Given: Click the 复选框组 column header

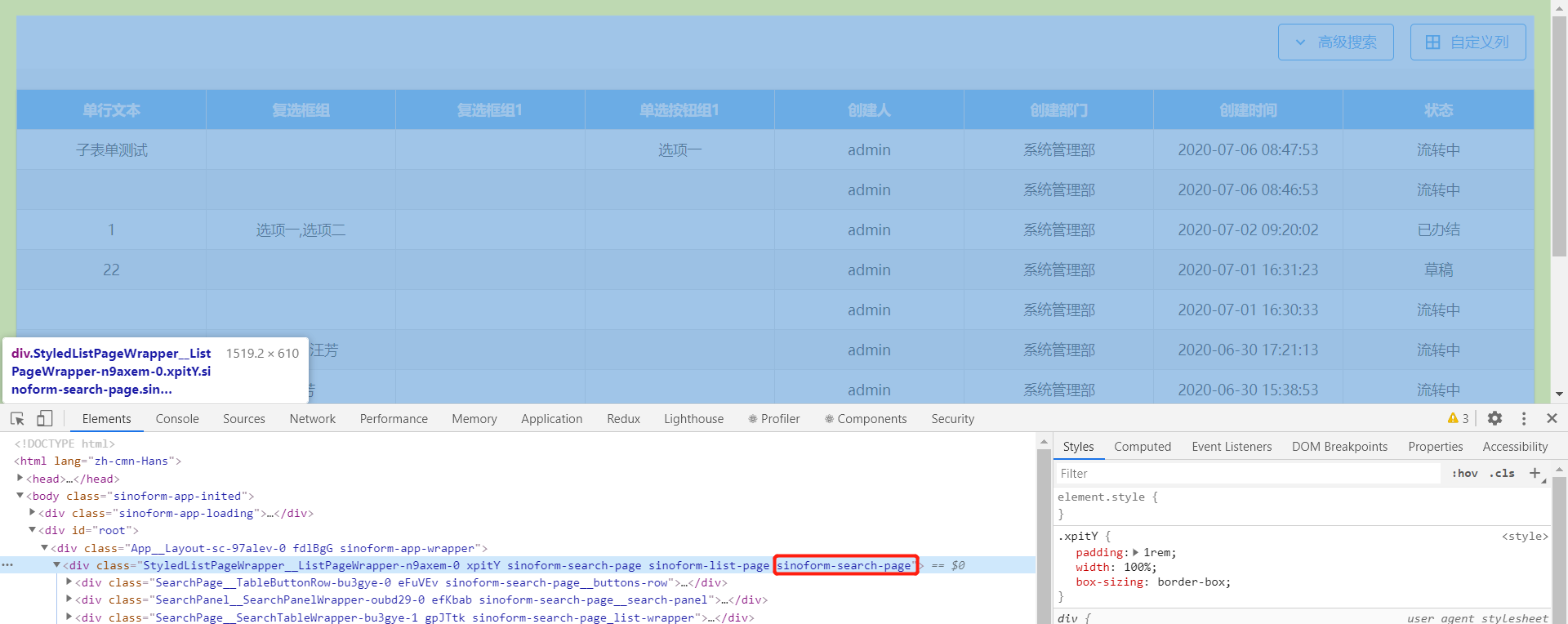Looking at the screenshot, I should pyautogui.click(x=301, y=110).
